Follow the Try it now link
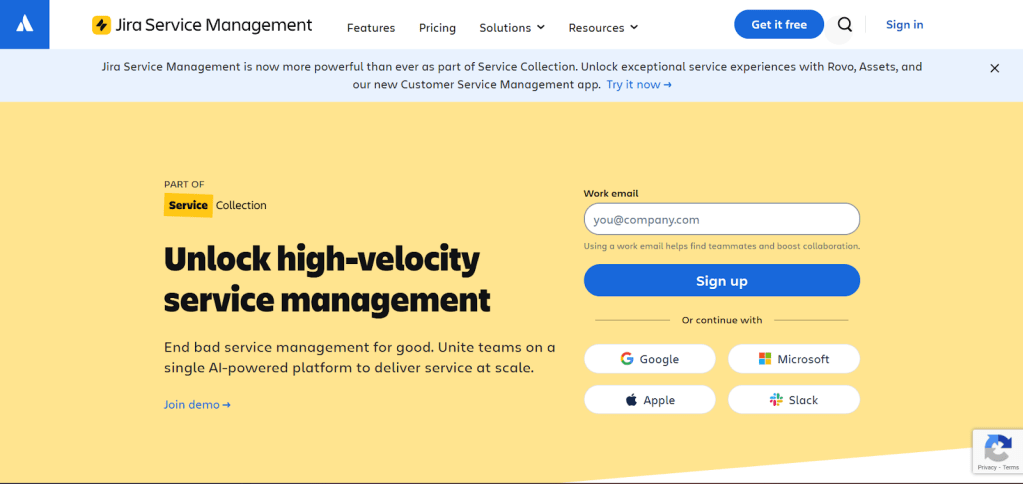Screen dimensions: 1023x484 click(x=638, y=85)
